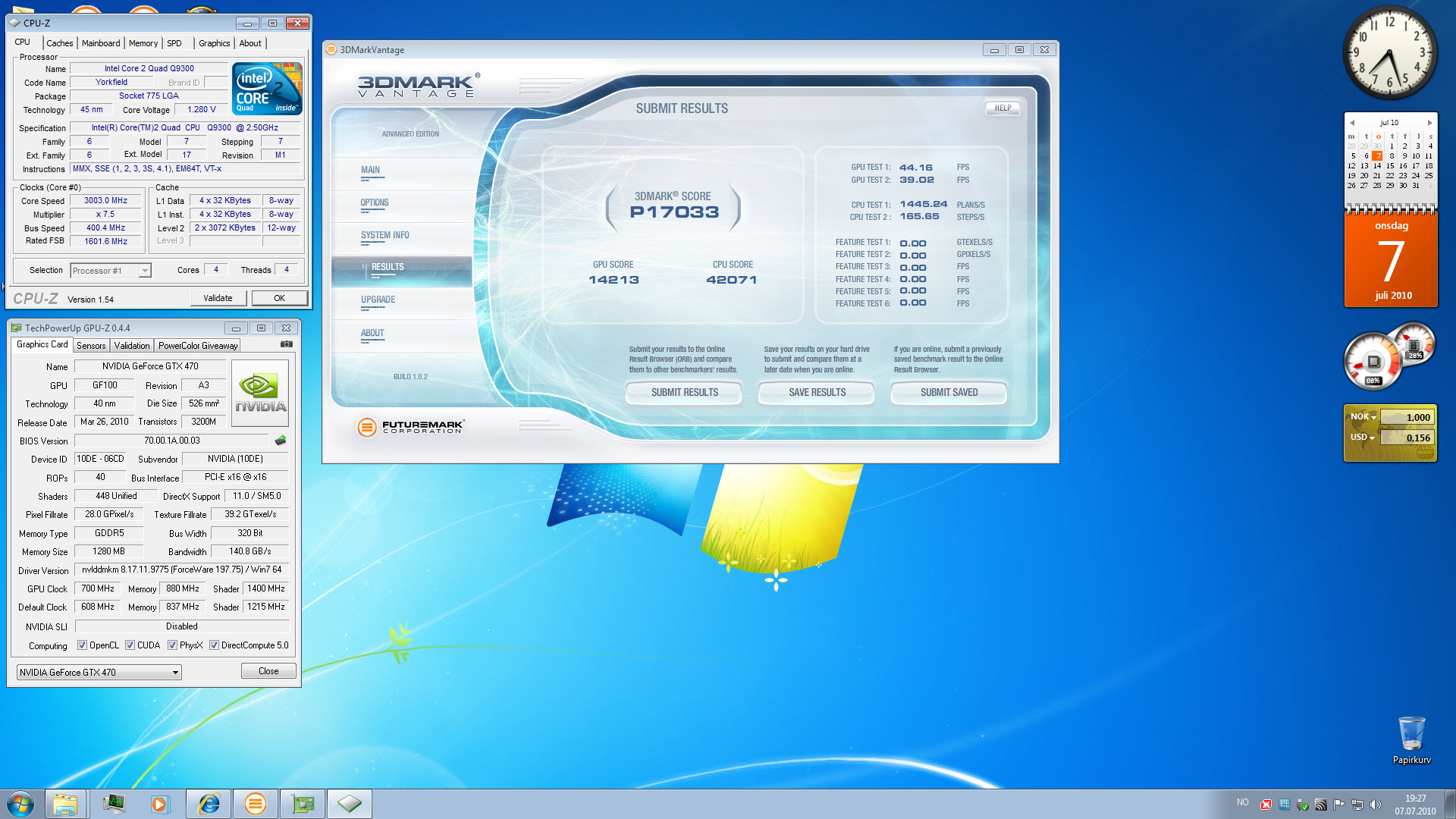
Task: Click the tray network icon
Action: pos(1357,805)
